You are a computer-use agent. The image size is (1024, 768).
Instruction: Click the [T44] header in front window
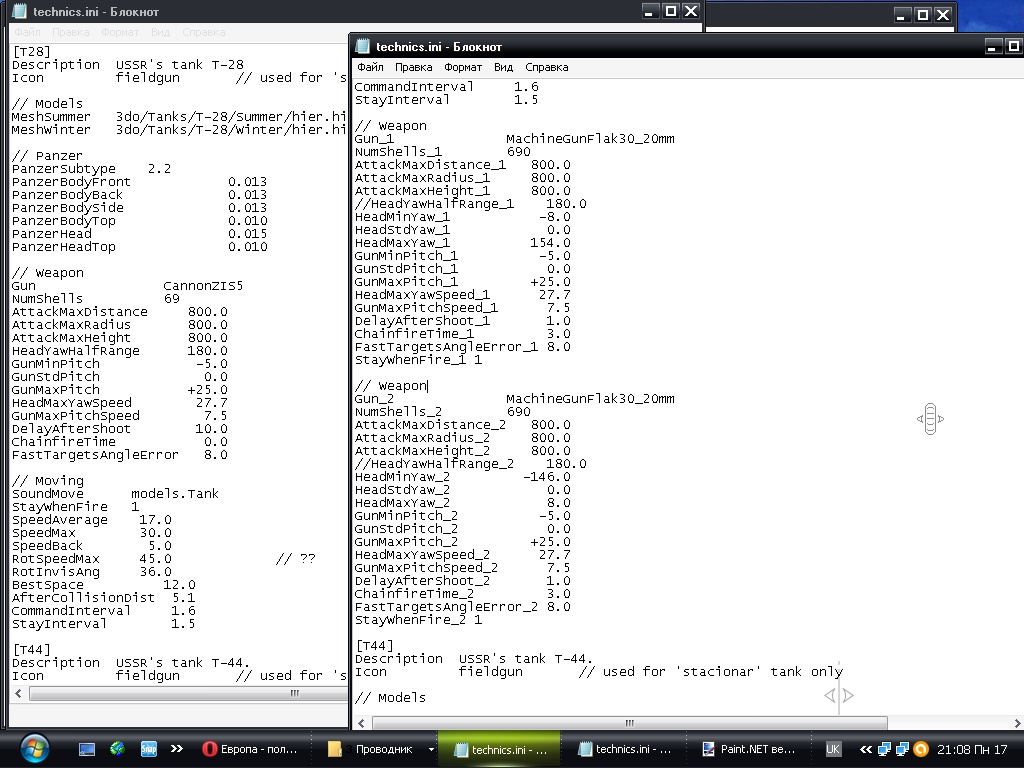(x=374, y=646)
